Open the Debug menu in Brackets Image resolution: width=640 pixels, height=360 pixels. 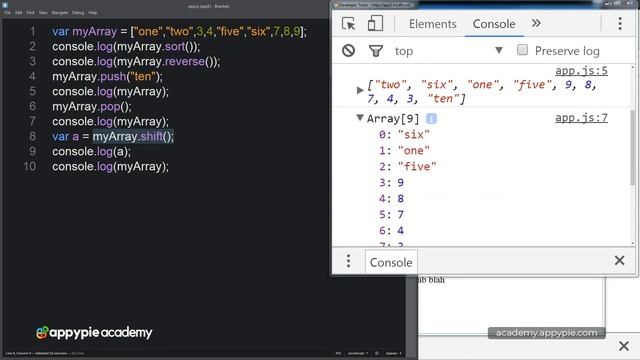78,13
